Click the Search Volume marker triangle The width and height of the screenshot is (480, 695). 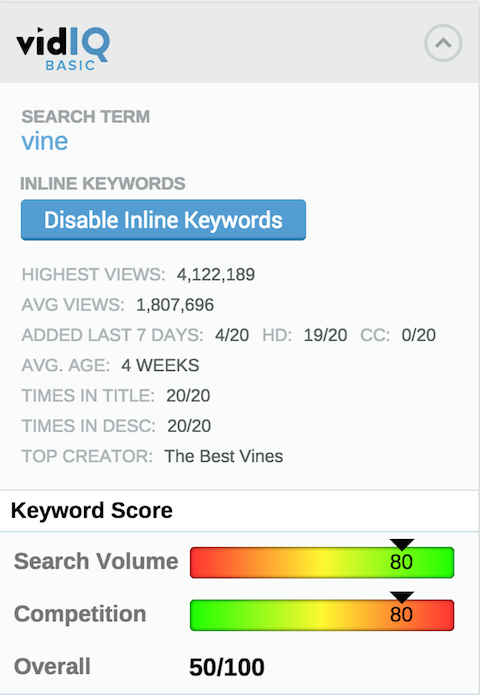(402, 544)
